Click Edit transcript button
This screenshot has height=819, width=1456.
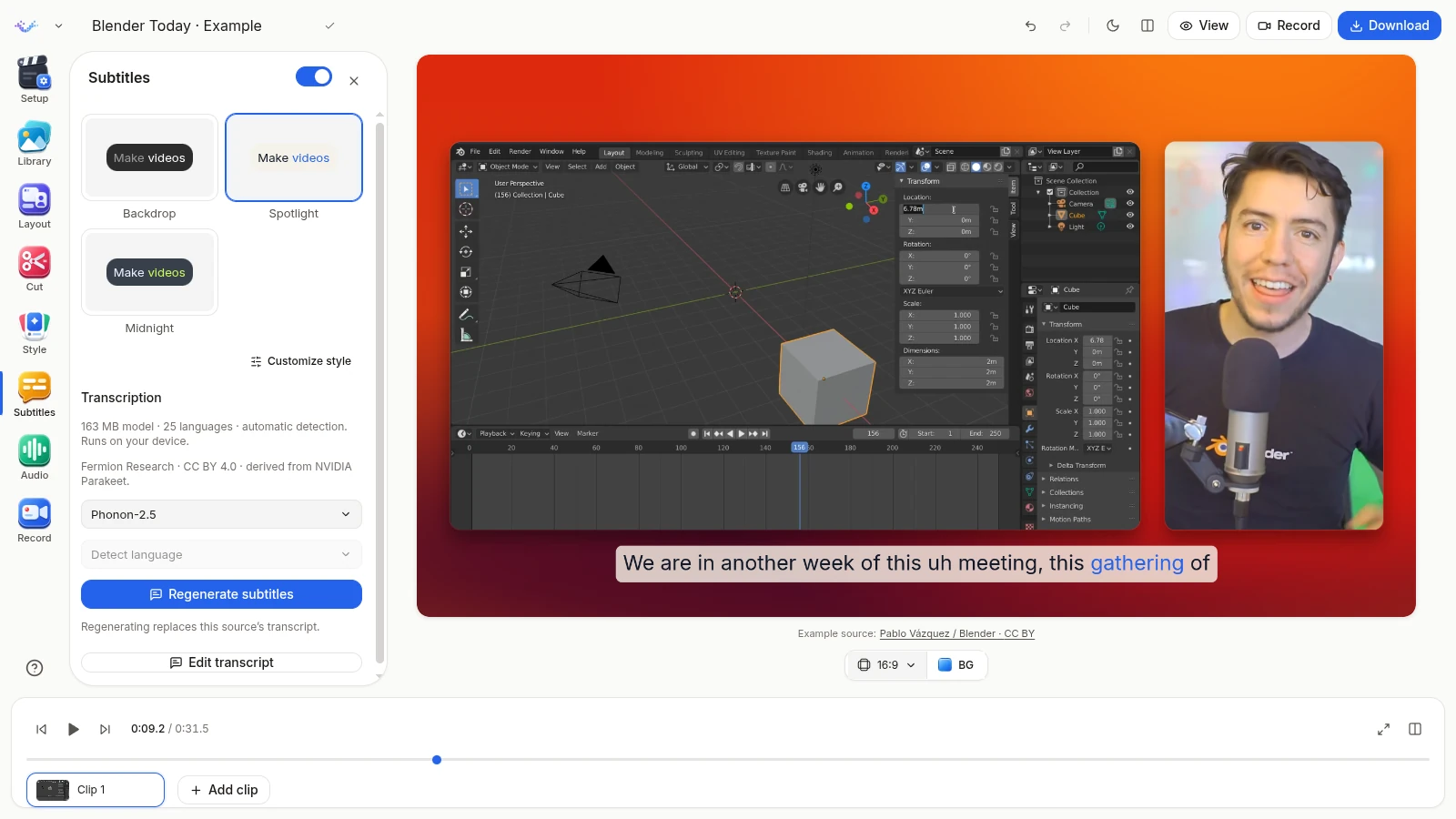tap(221, 662)
